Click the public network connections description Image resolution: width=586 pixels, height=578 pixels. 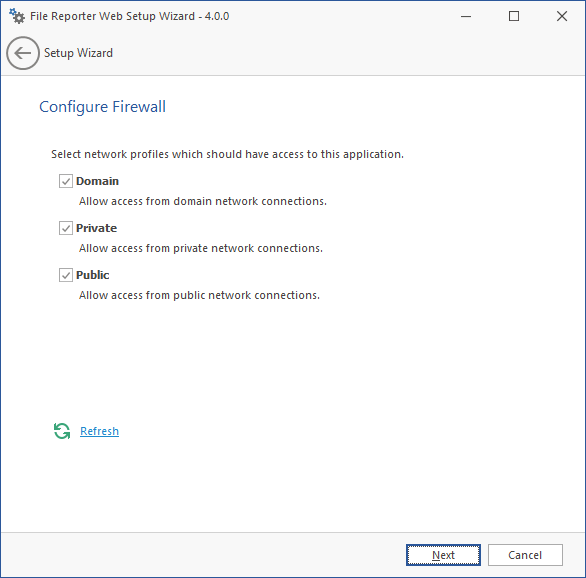tap(200, 296)
